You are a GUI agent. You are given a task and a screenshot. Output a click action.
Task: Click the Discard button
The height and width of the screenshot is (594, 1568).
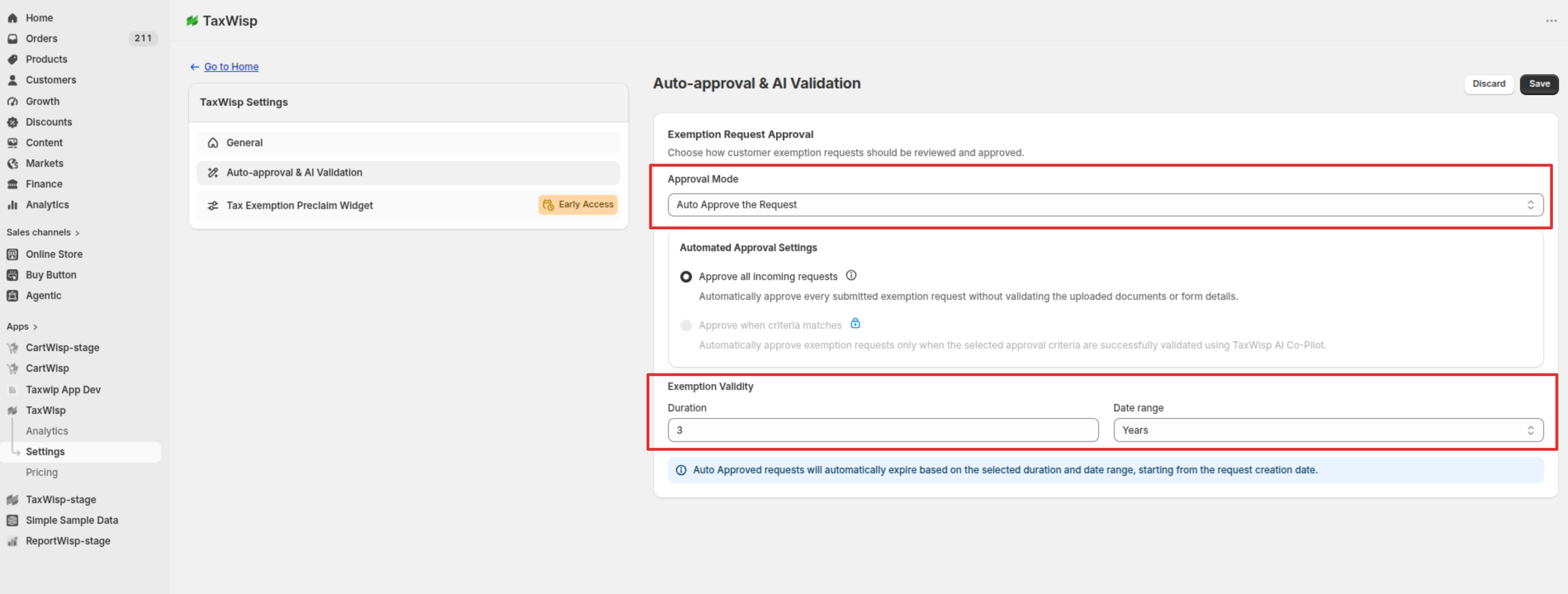(1488, 84)
